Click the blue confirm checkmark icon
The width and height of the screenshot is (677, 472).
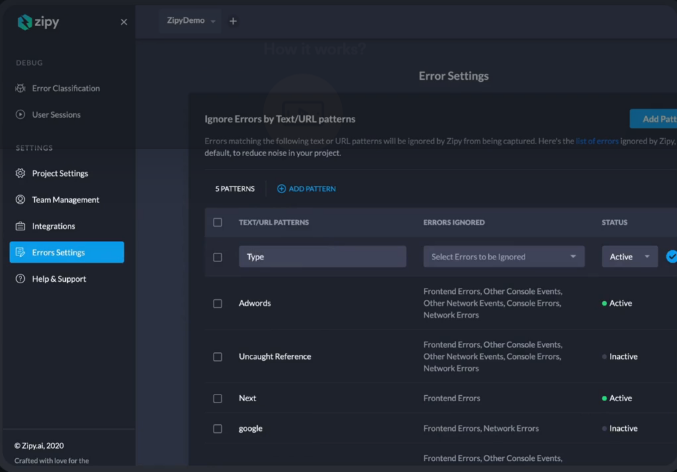pyautogui.click(x=671, y=257)
